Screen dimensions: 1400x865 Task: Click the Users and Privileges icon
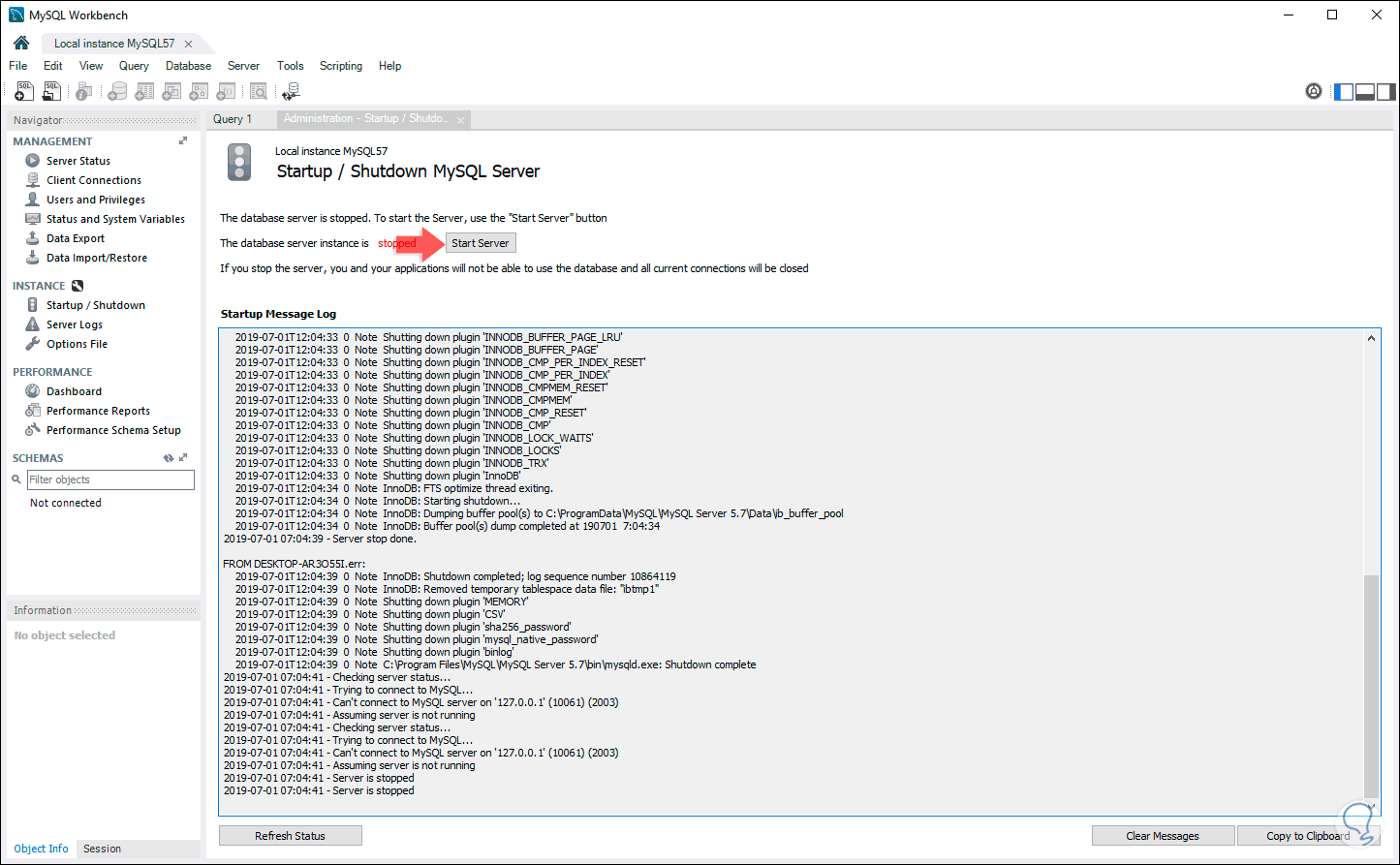coord(33,200)
